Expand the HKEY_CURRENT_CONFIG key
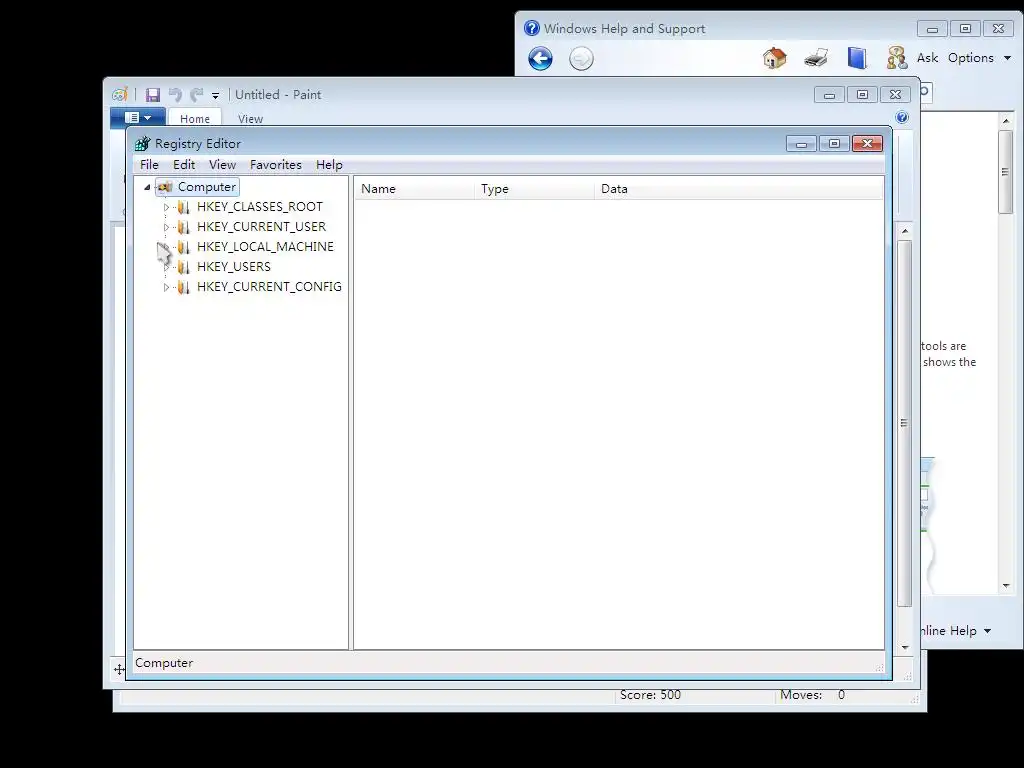The height and width of the screenshot is (768, 1024). tap(166, 287)
